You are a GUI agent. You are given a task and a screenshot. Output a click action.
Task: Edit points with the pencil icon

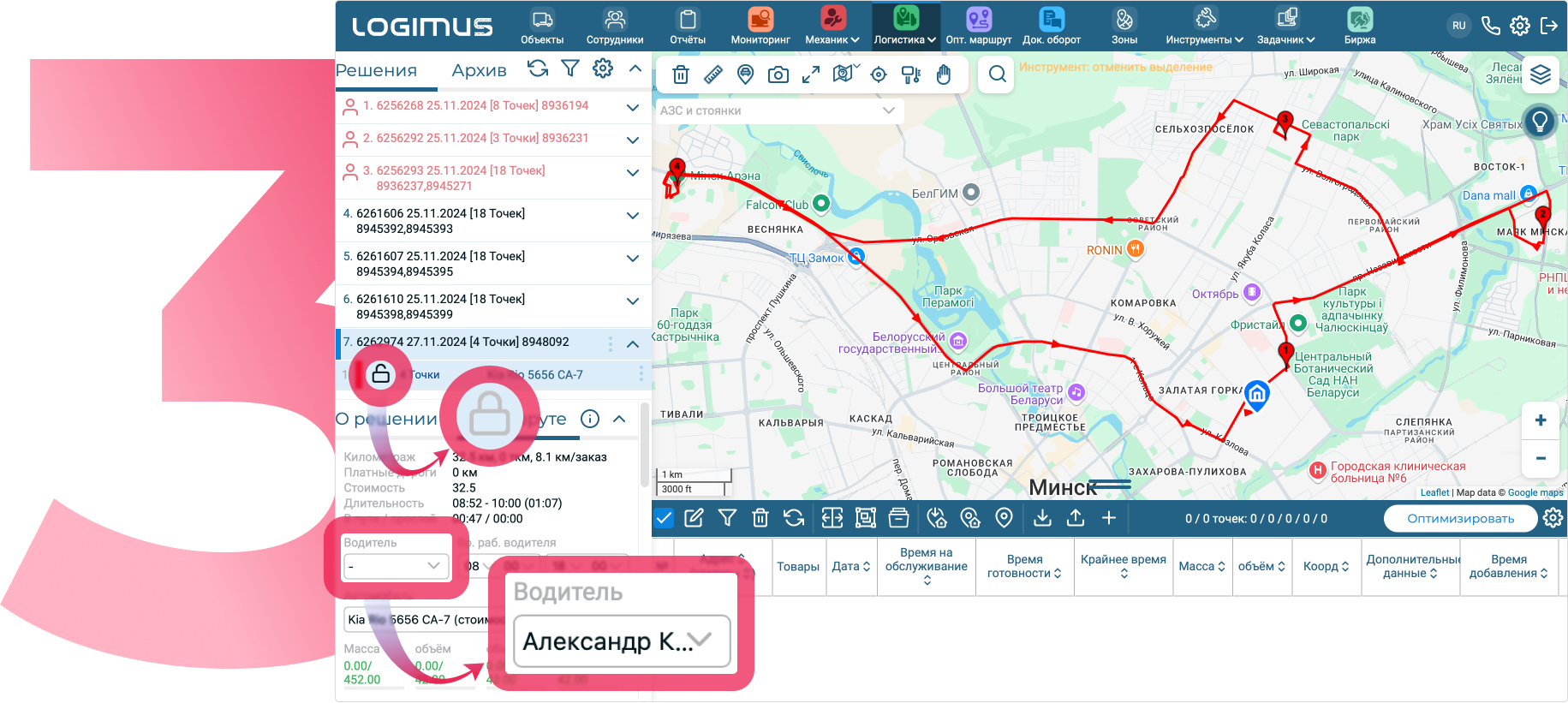[x=695, y=518]
